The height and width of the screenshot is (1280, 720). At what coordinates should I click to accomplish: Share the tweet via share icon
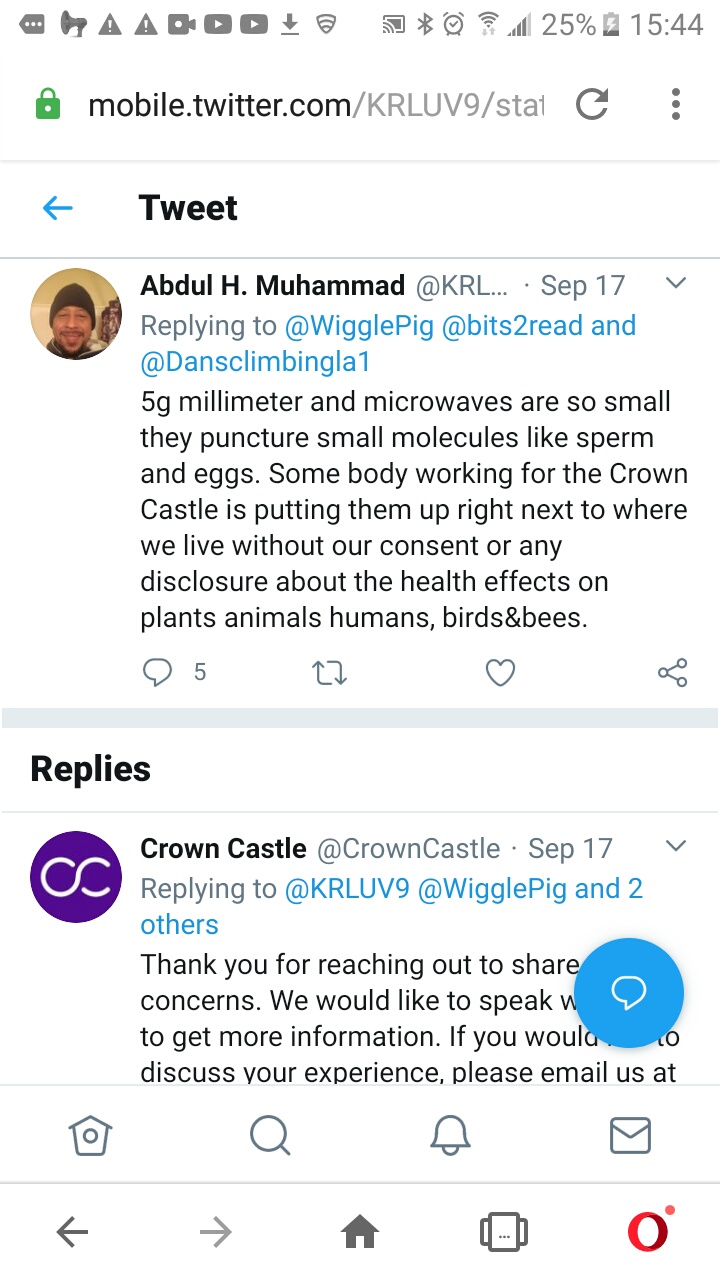[x=672, y=673]
